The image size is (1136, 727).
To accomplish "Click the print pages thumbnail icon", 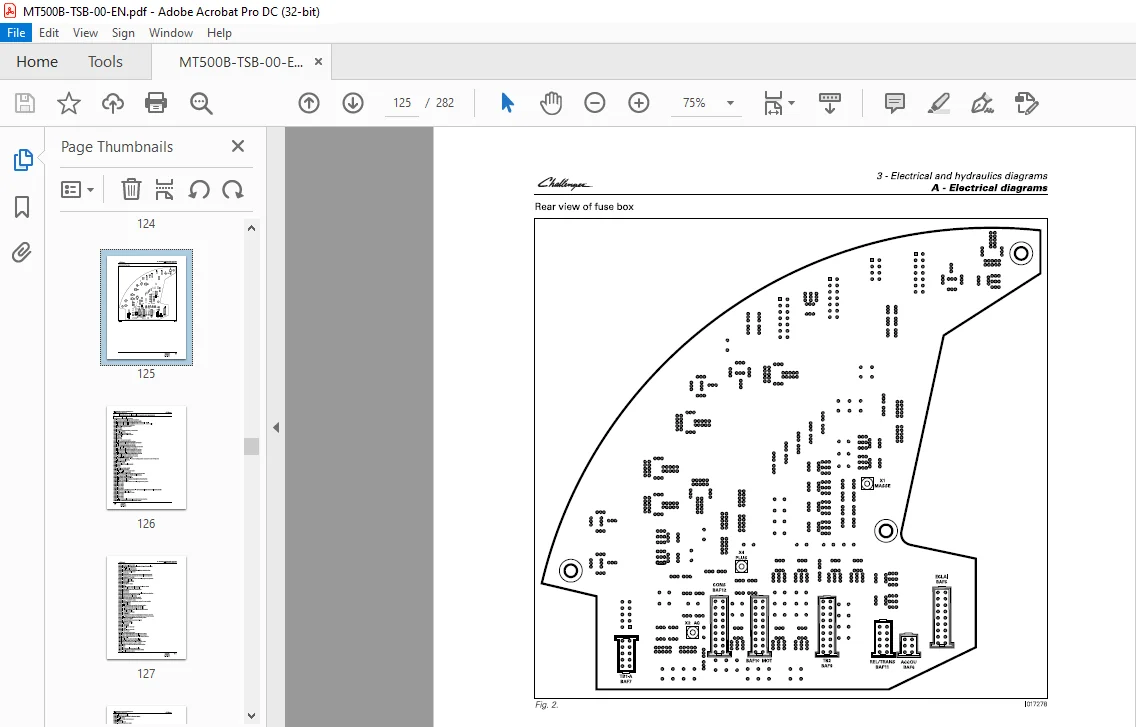I will pos(164,190).
